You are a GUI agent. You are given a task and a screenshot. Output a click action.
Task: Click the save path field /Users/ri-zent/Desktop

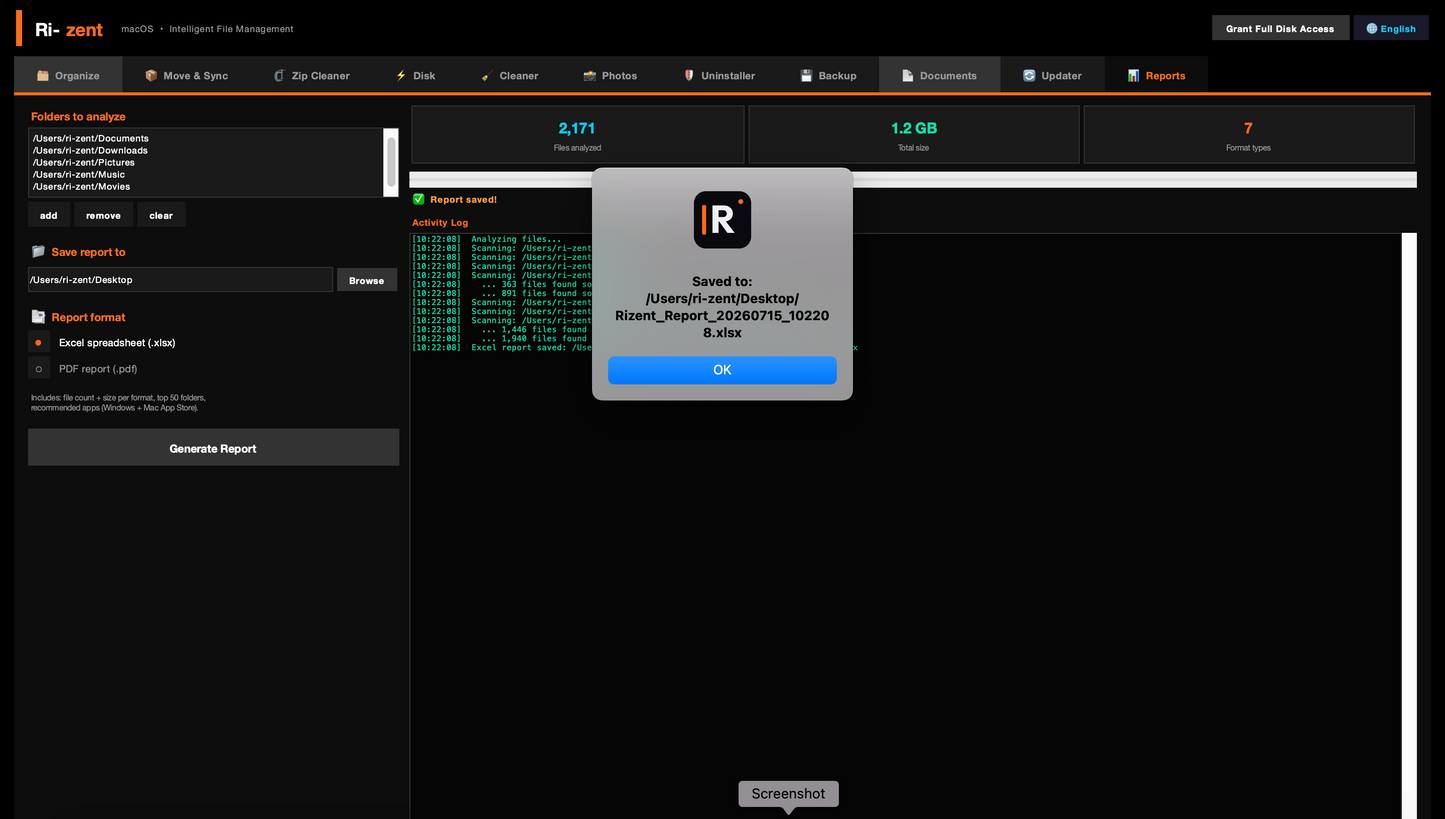(x=180, y=280)
